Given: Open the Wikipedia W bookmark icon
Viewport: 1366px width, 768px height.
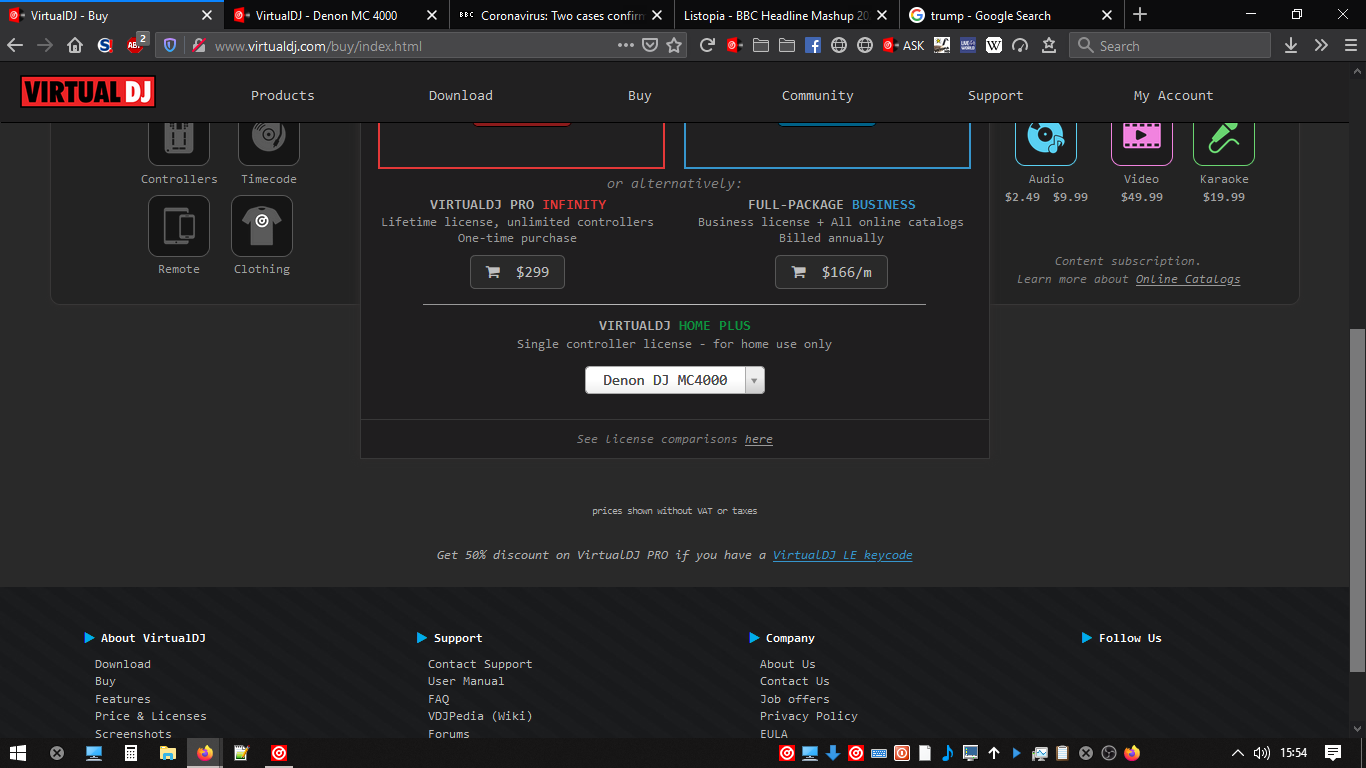Looking at the screenshot, I should pyautogui.click(x=994, y=45).
